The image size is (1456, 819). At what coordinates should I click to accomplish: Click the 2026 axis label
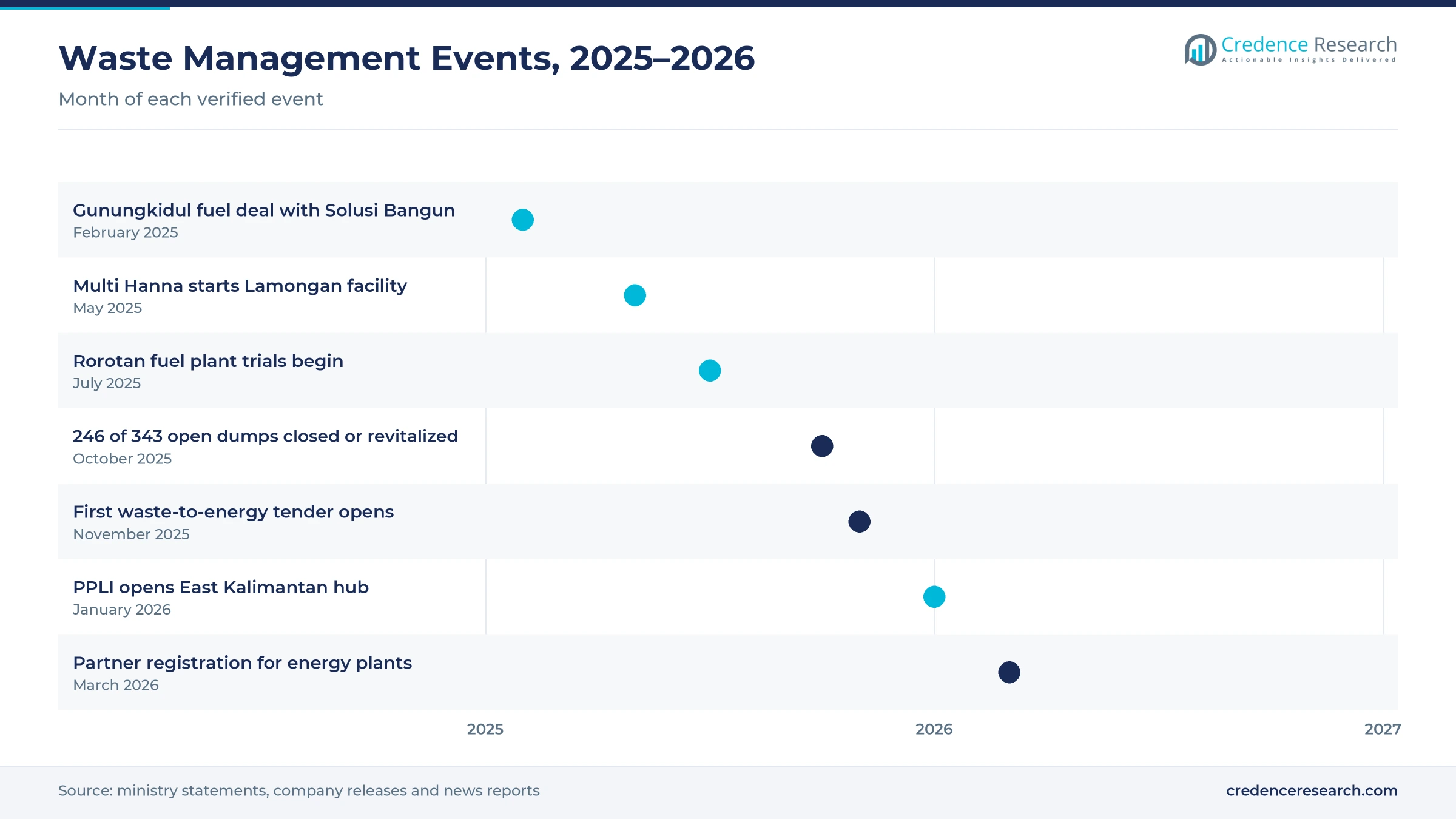tap(934, 729)
